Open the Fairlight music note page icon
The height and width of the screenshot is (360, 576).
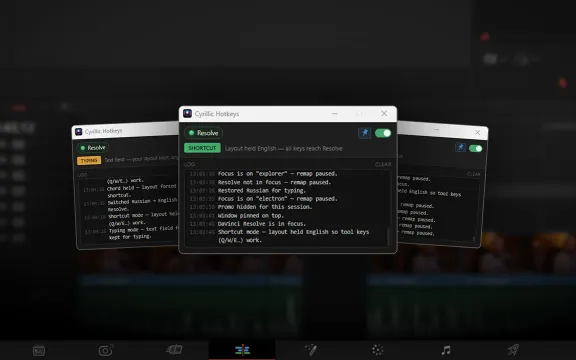pyautogui.click(x=446, y=350)
